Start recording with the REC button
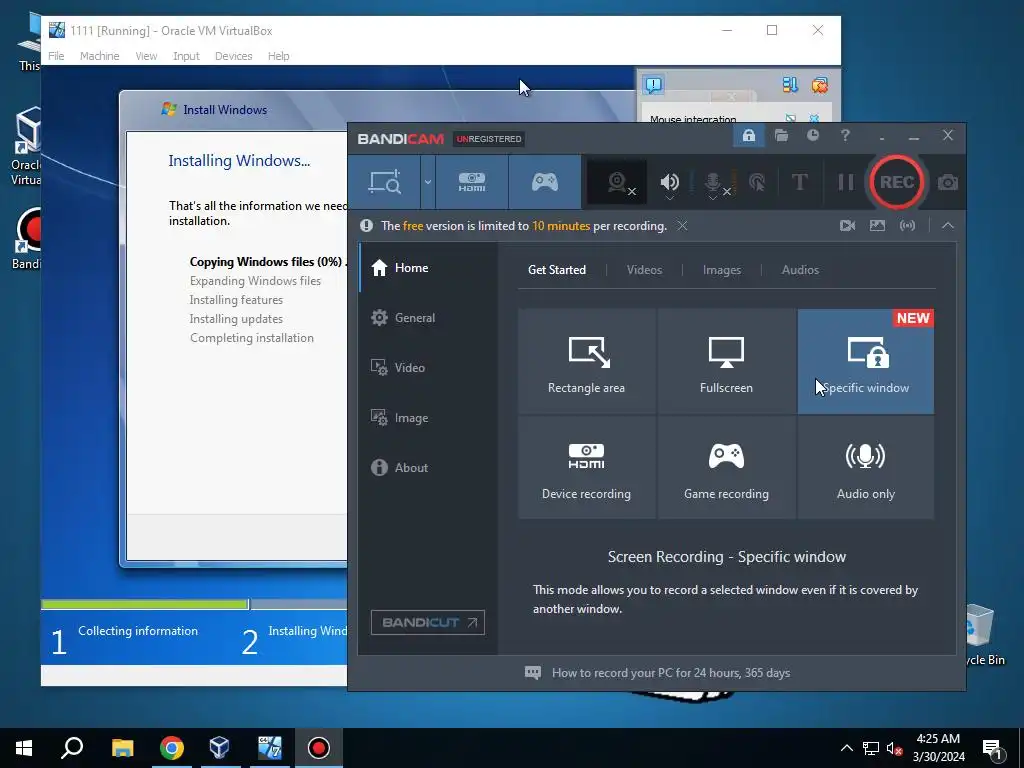This screenshot has height=768, width=1024. pos(897,182)
